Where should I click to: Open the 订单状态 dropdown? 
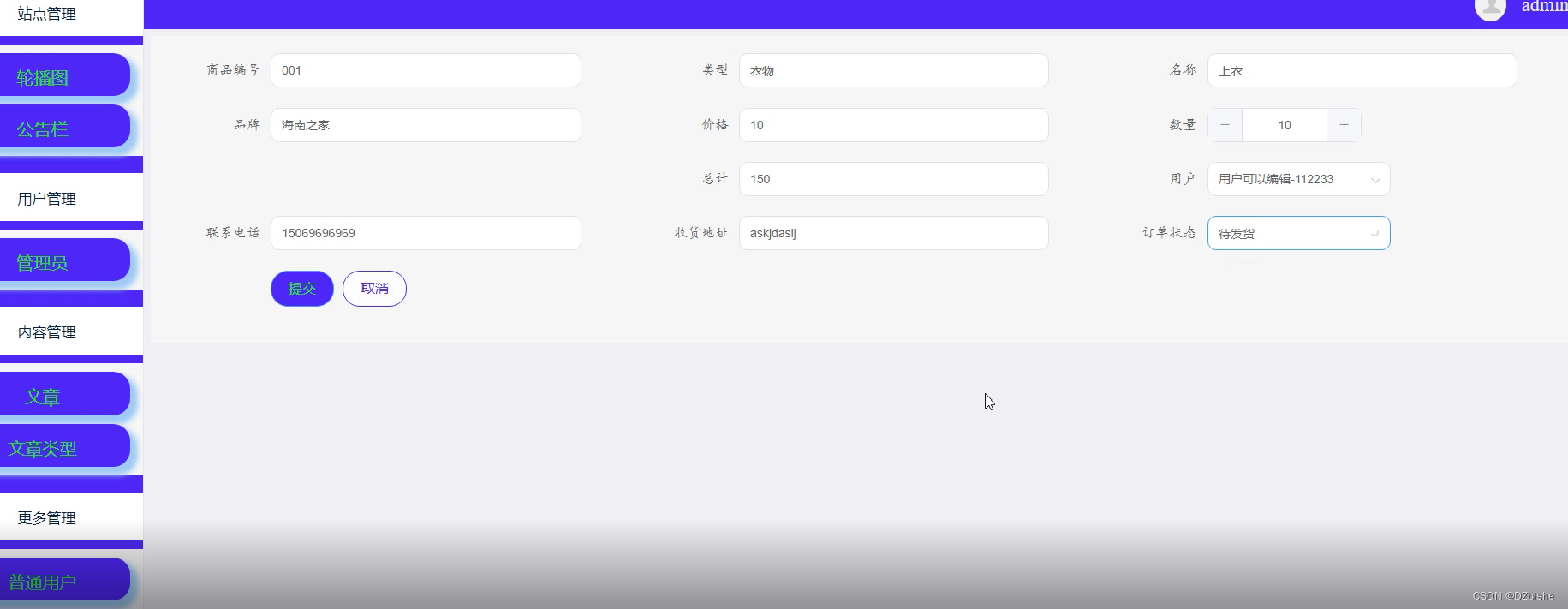coord(1298,233)
